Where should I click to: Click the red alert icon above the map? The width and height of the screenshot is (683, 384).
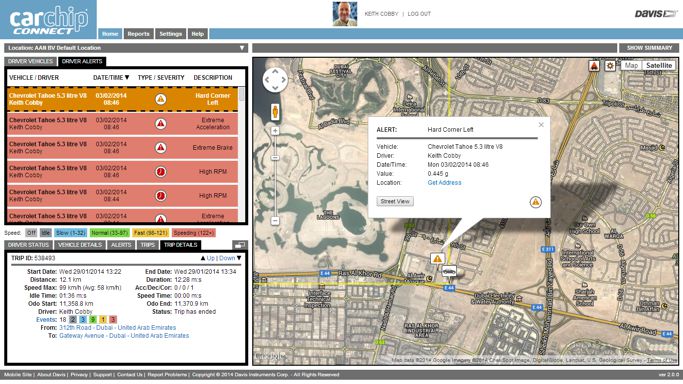(594, 66)
